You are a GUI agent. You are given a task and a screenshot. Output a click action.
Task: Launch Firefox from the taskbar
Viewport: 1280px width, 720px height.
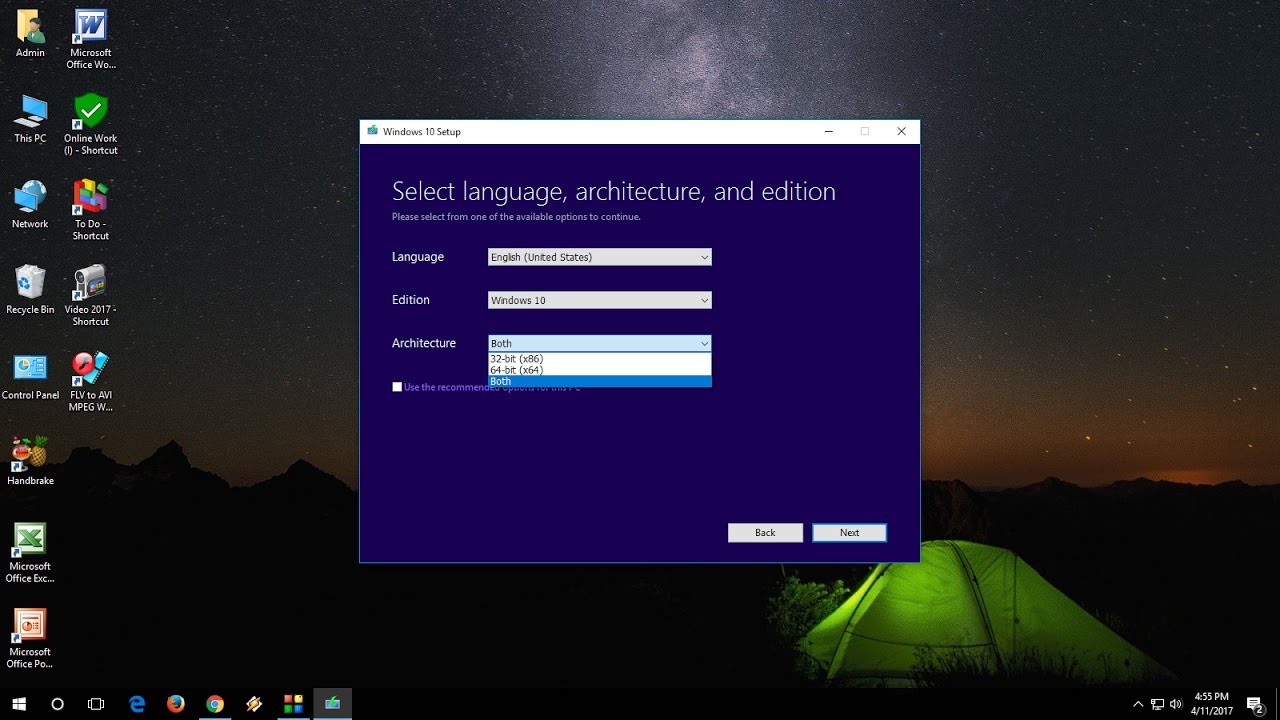[x=176, y=704]
